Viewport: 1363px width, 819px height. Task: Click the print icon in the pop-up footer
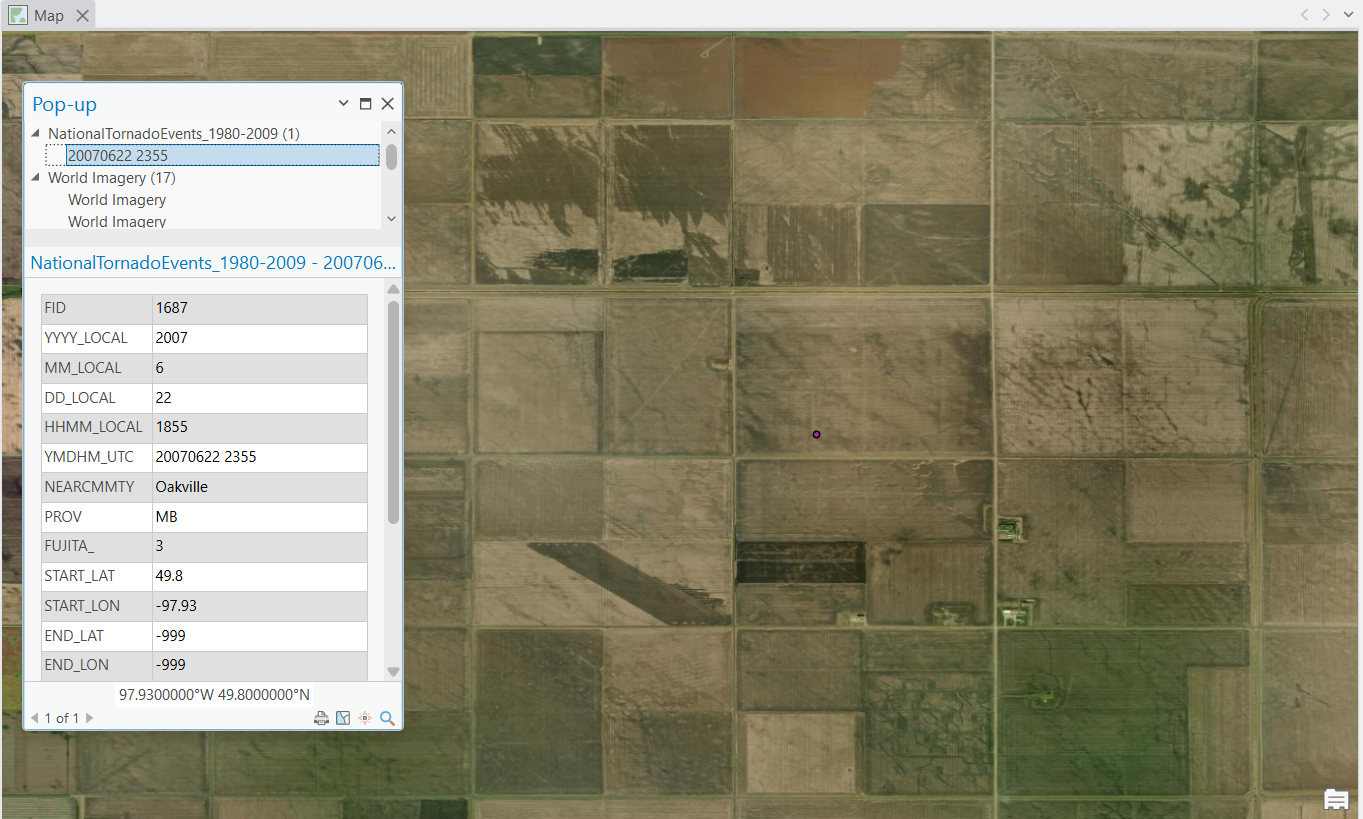(321, 718)
